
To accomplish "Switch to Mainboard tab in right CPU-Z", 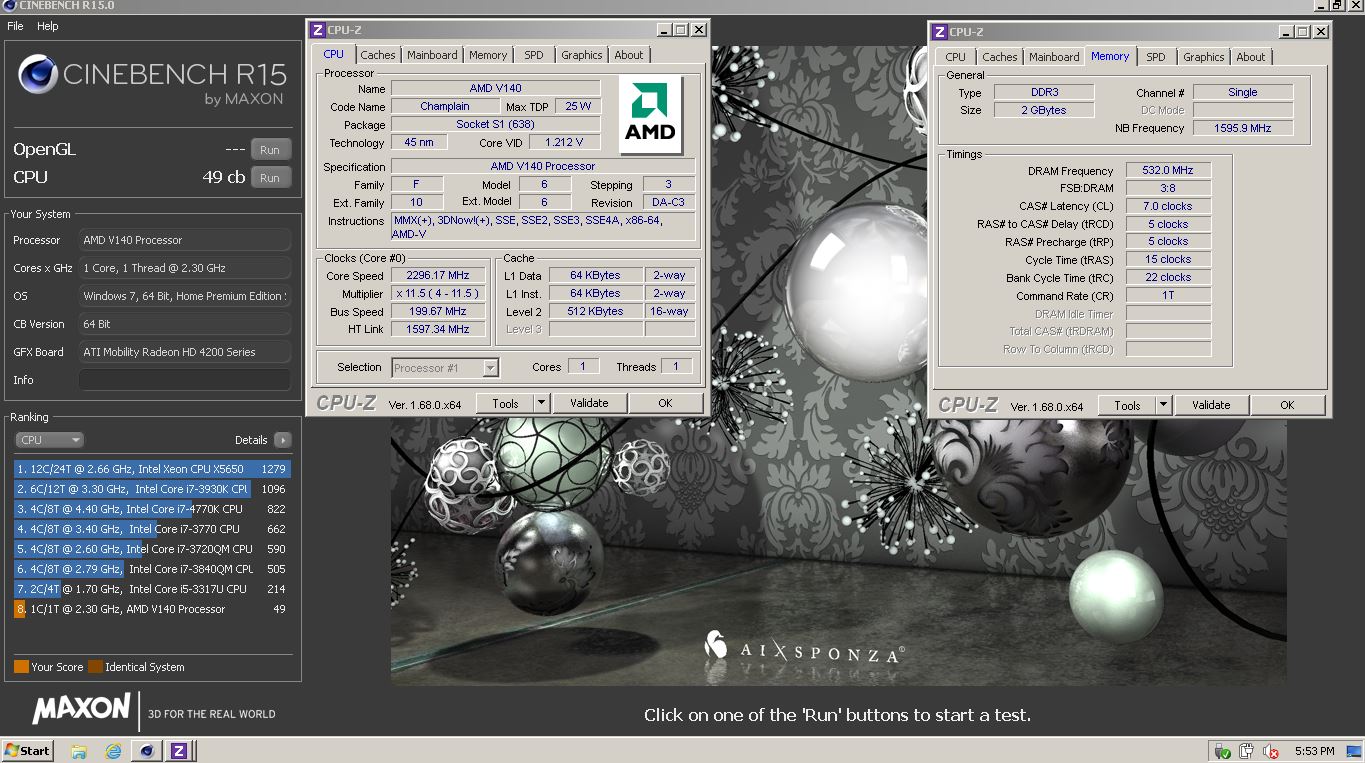I will [x=1054, y=57].
